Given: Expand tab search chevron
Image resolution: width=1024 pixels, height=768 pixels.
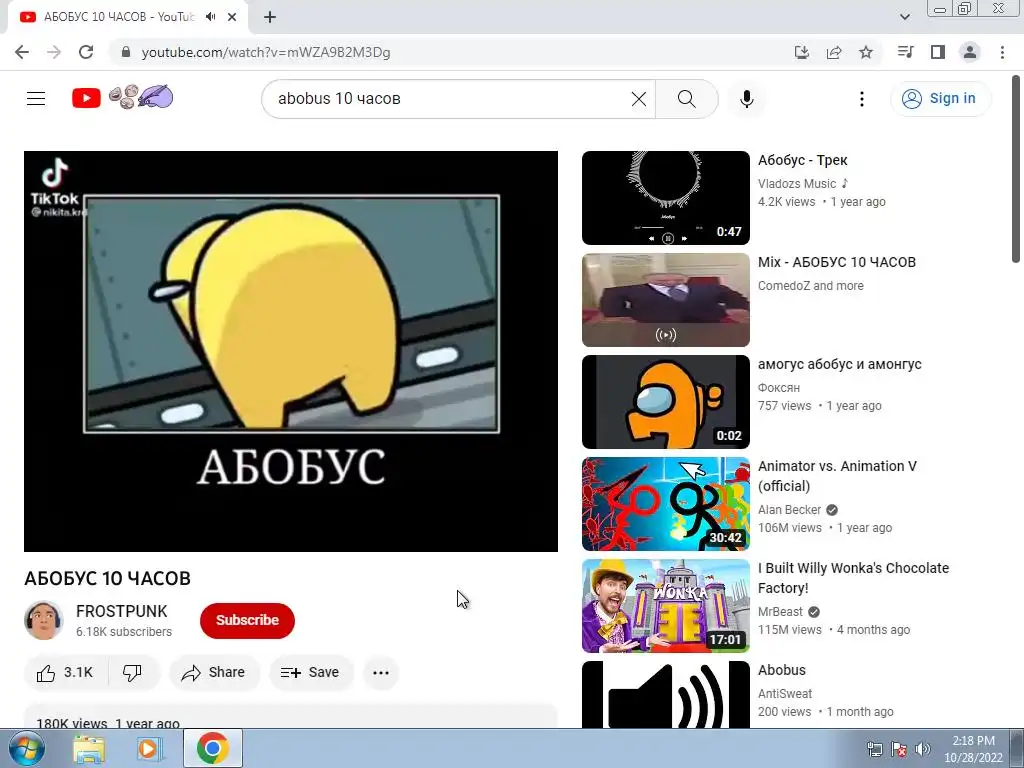Looking at the screenshot, I should pos(905,17).
